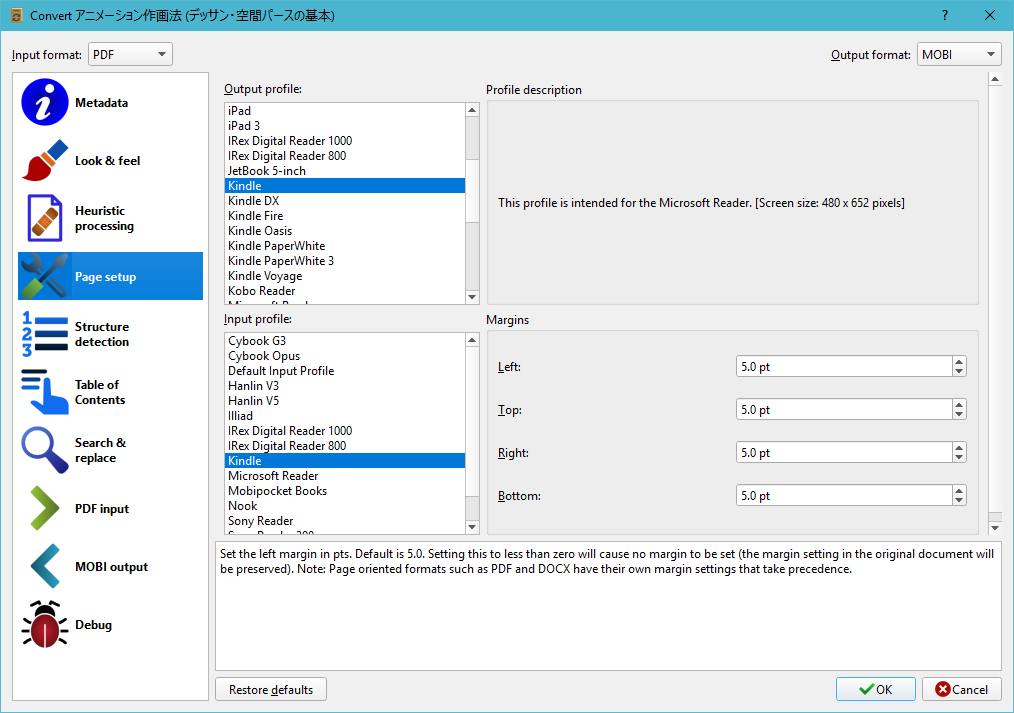The width and height of the screenshot is (1014, 713).
Task: Select iPad 3 in Output profile list
Action: pyautogui.click(x=345, y=125)
